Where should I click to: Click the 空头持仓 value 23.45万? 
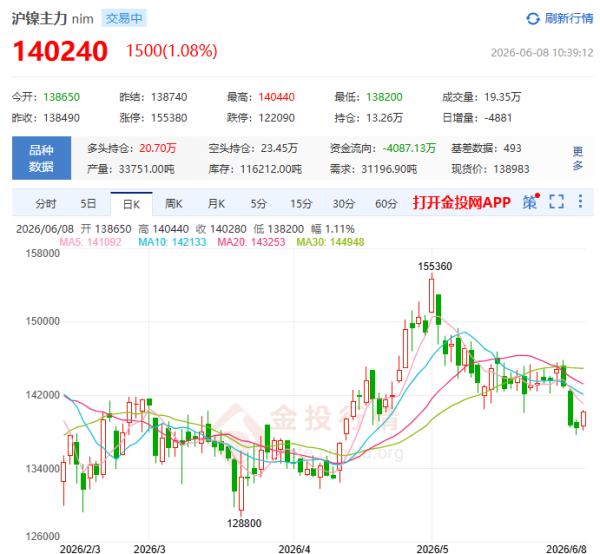(x=279, y=148)
